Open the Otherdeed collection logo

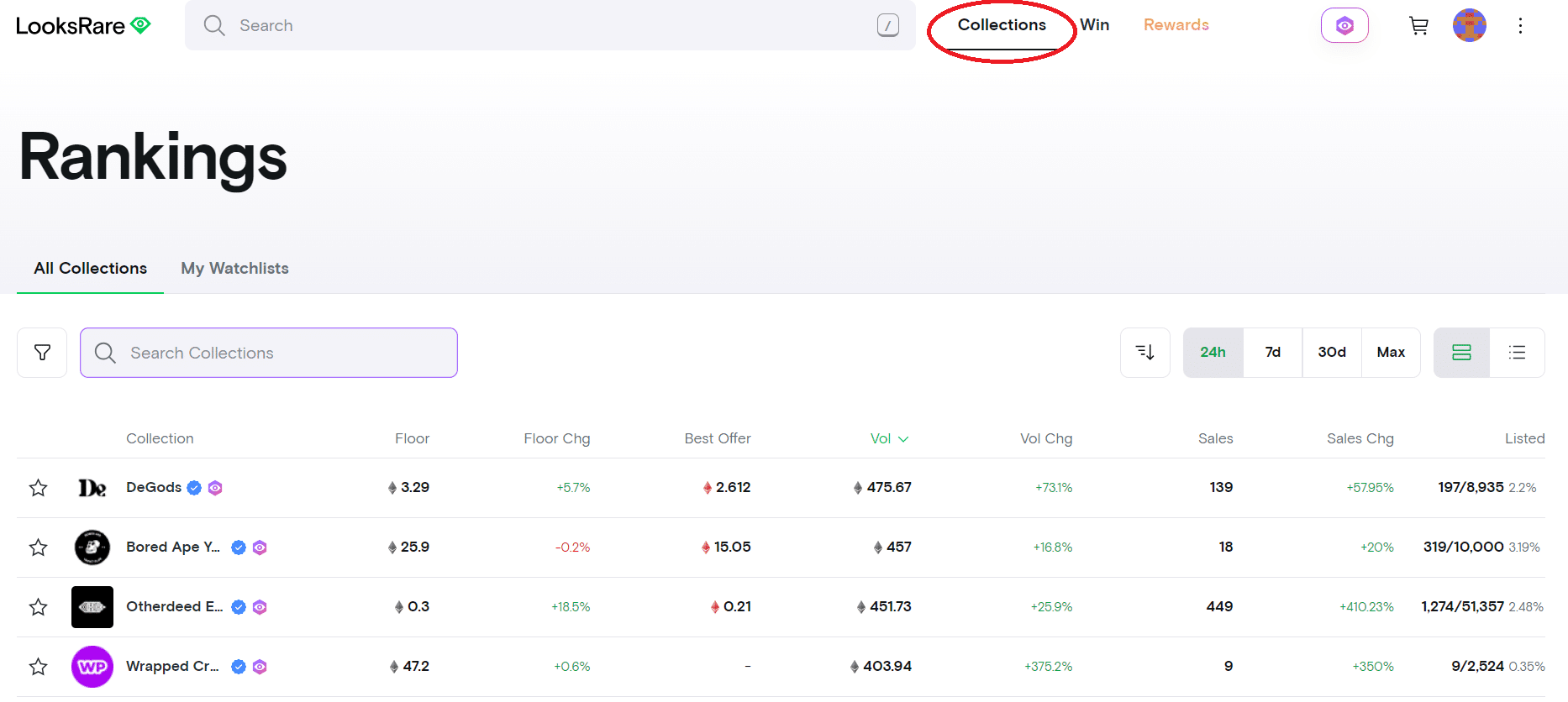click(x=92, y=607)
